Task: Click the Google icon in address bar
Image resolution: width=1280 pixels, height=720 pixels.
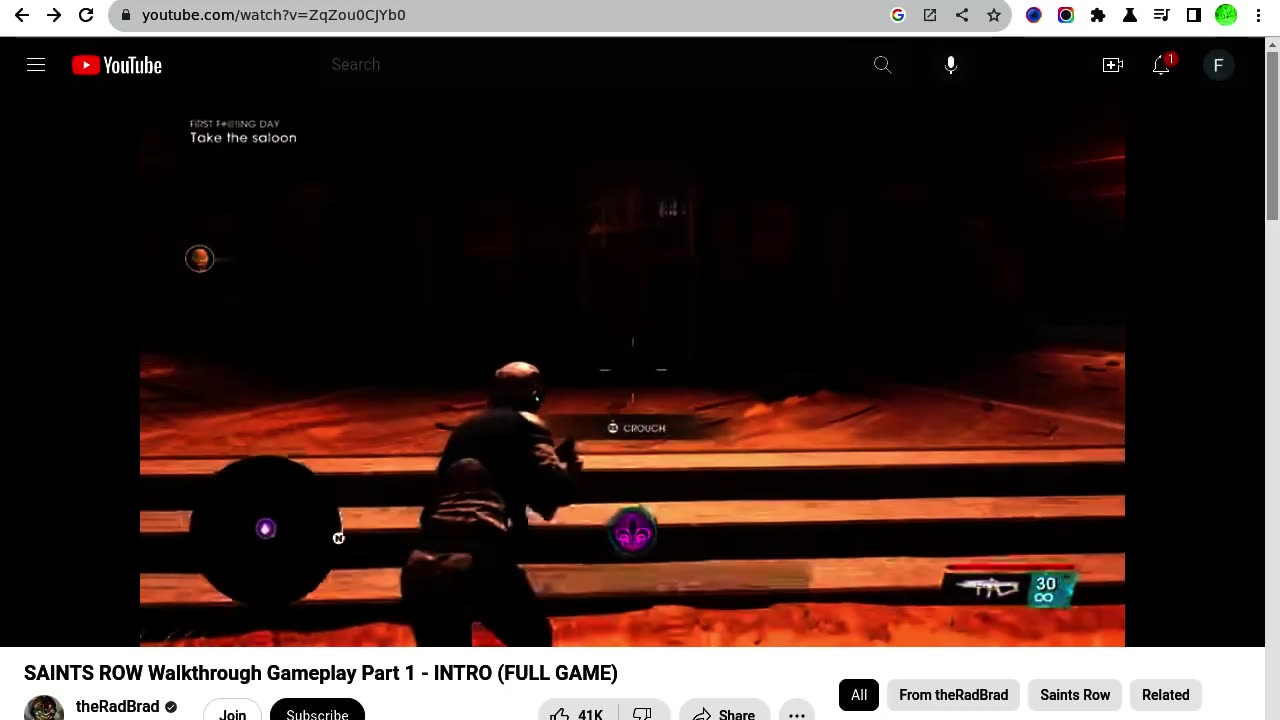Action: click(x=898, y=15)
